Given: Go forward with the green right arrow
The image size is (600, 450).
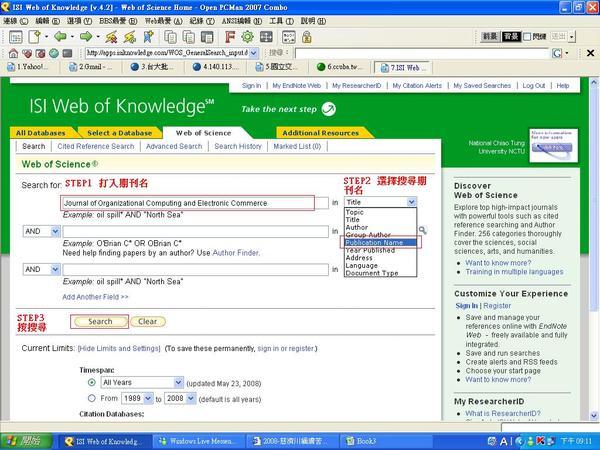Looking at the screenshot, I should tap(86, 37).
